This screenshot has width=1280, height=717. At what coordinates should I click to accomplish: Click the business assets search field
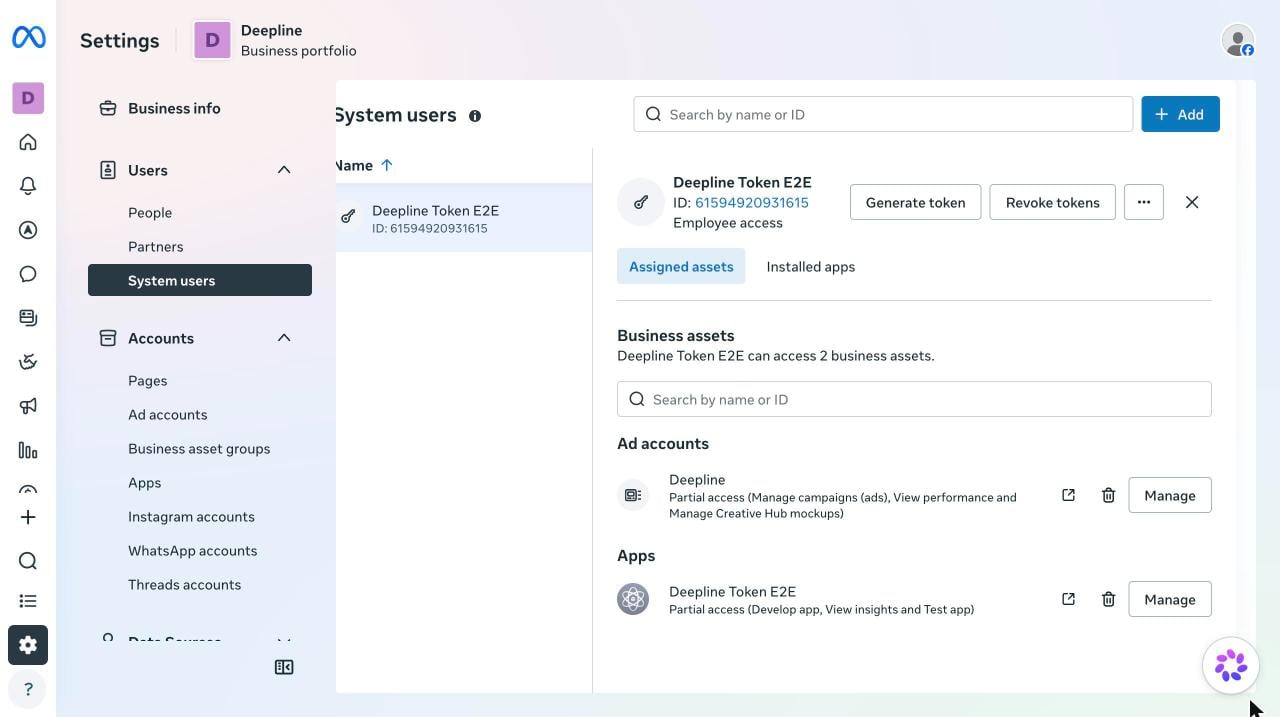pos(914,399)
